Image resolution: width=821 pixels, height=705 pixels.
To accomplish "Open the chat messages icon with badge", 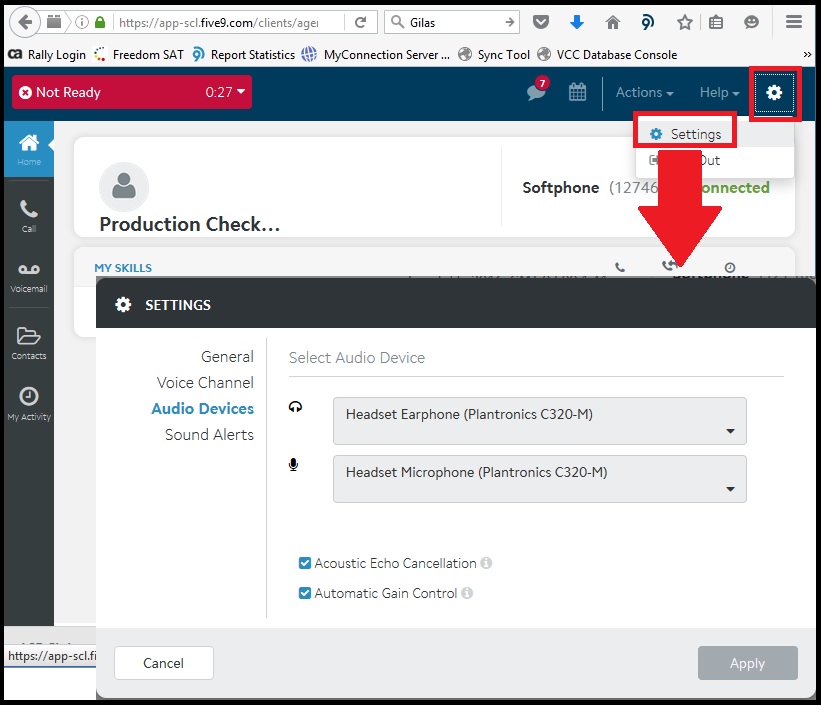I will click(x=537, y=90).
